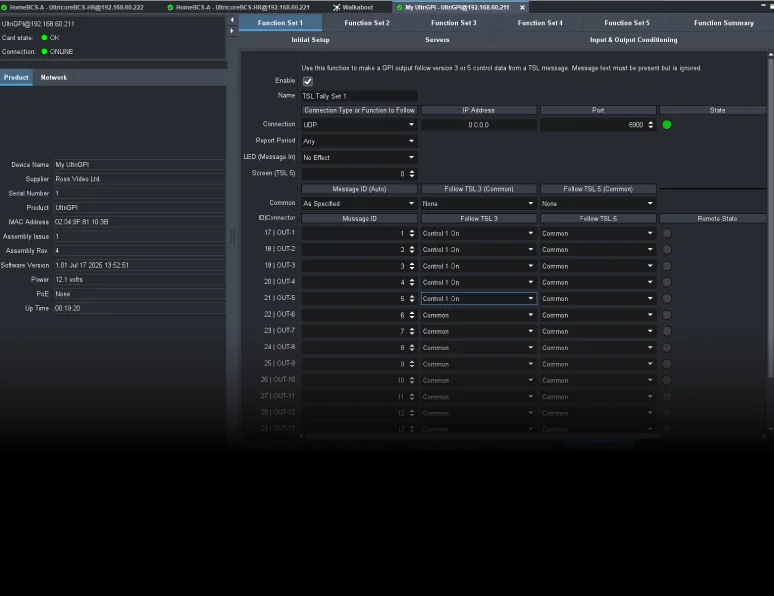The width and height of the screenshot is (774, 596).
Task: Open Follow TSL 5 dropdown for OUT-8
Action: tap(598, 348)
